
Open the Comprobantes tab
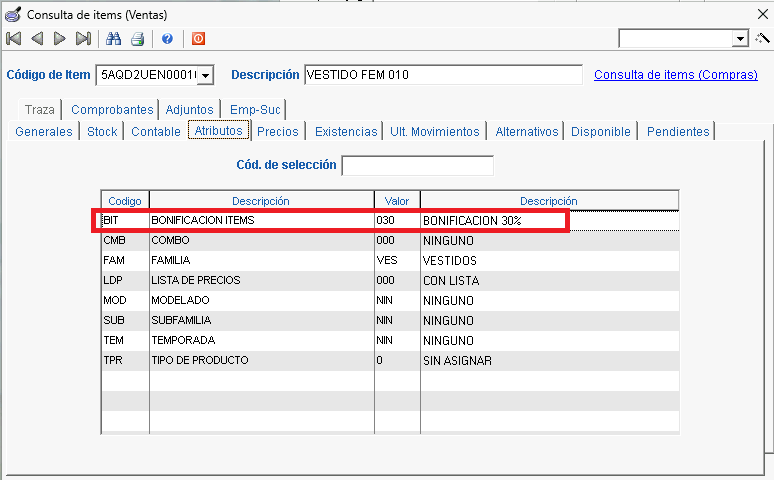pyautogui.click(x=112, y=109)
